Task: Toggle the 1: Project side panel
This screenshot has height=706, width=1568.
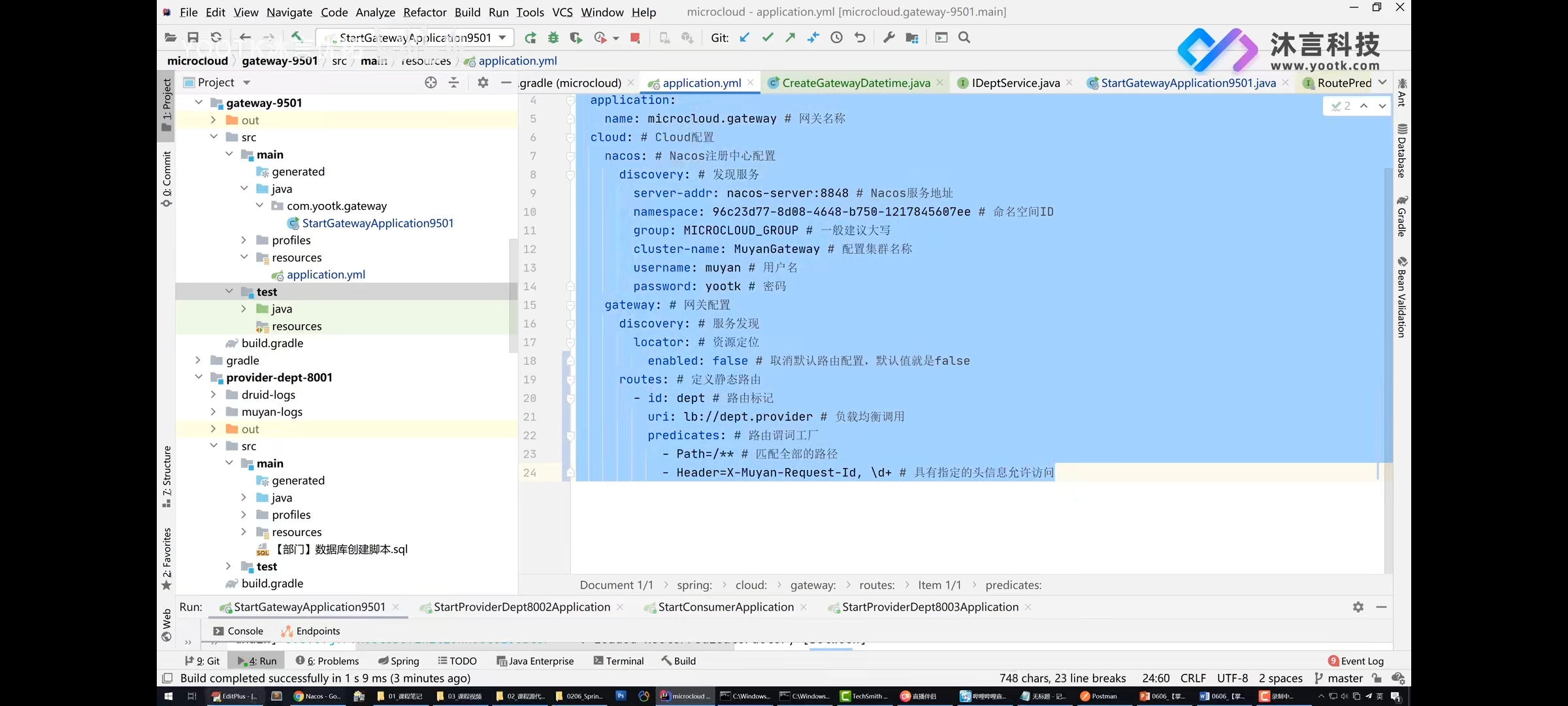Action: click(167, 105)
